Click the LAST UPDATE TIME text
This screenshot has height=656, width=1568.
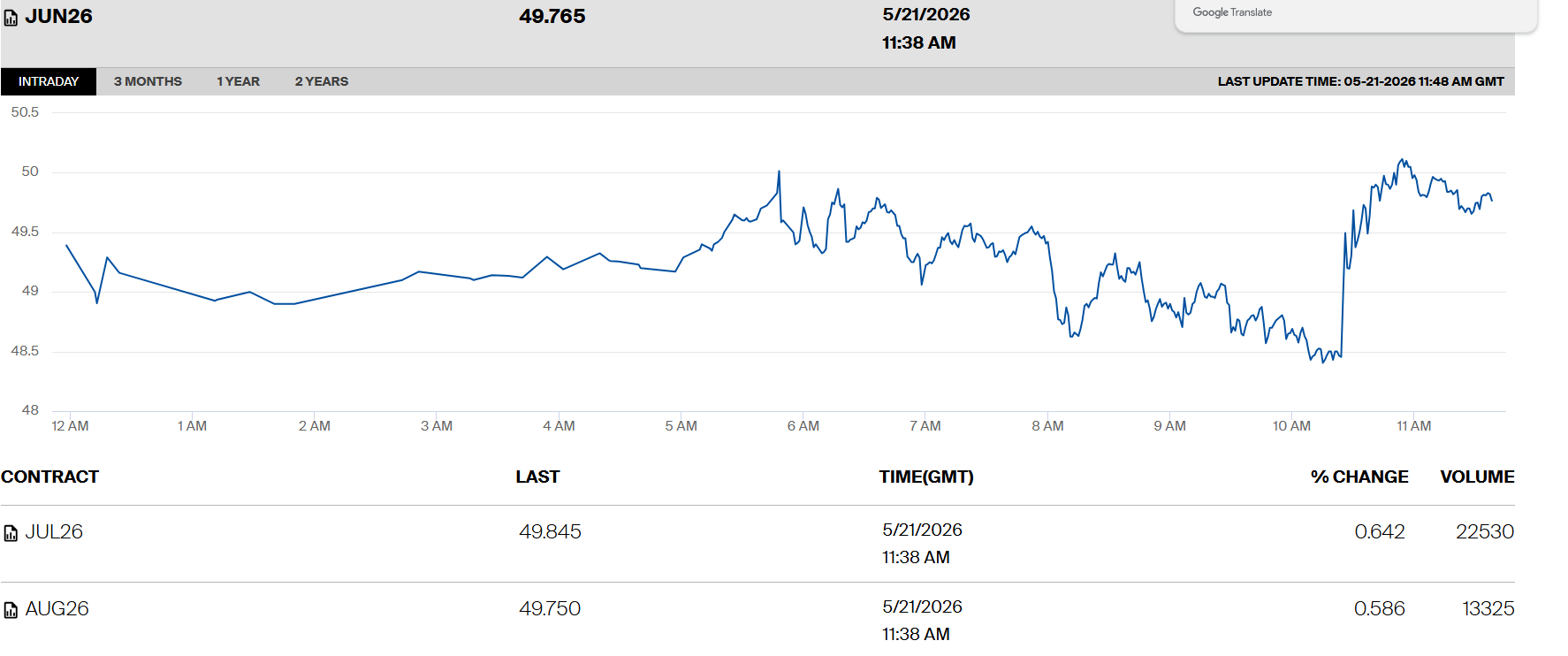(x=1360, y=81)
